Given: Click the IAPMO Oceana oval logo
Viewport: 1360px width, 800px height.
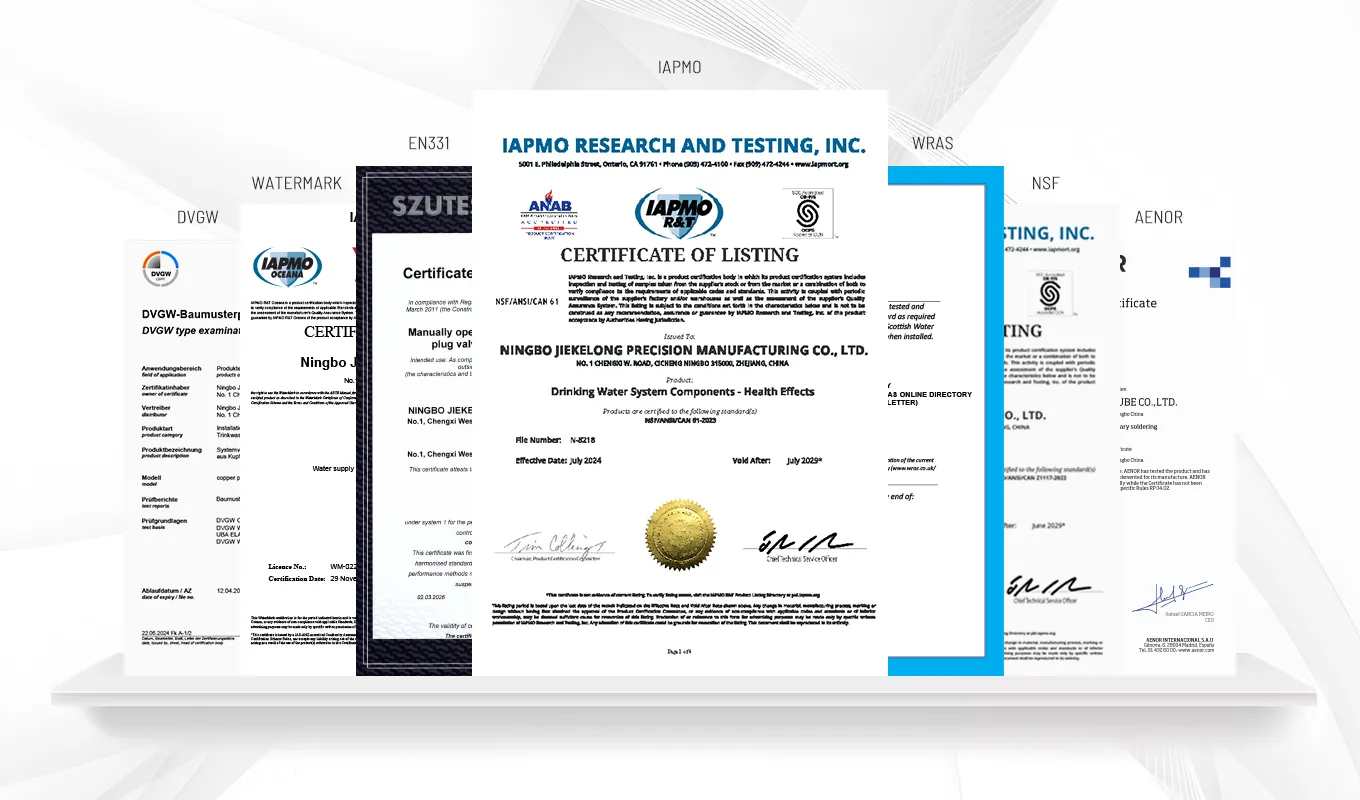Looking at the screenshot, I should tap(287, 267).
